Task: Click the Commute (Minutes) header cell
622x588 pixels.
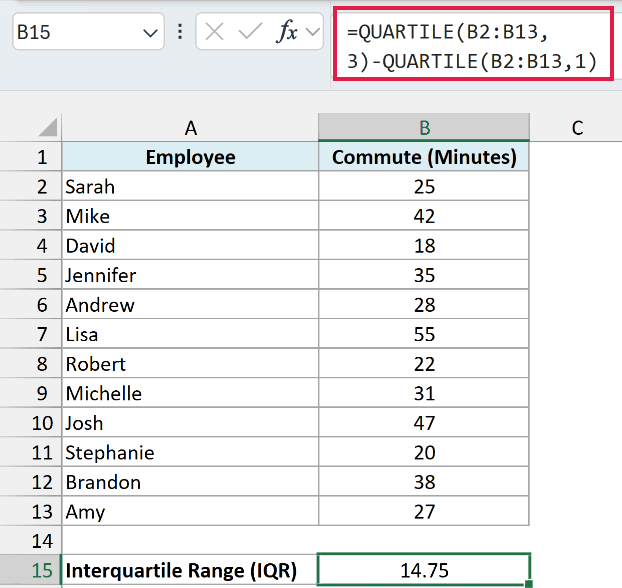Action: pos(424,157)
